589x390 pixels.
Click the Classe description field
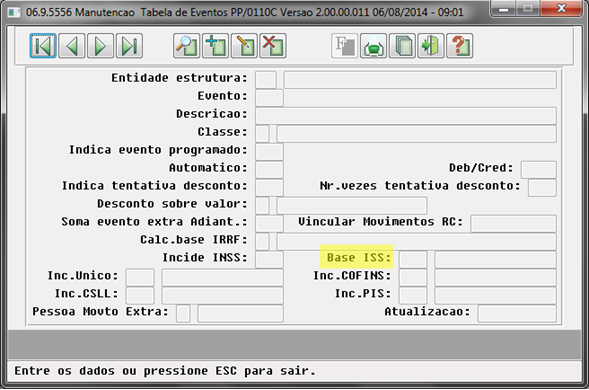pos(417,134)
